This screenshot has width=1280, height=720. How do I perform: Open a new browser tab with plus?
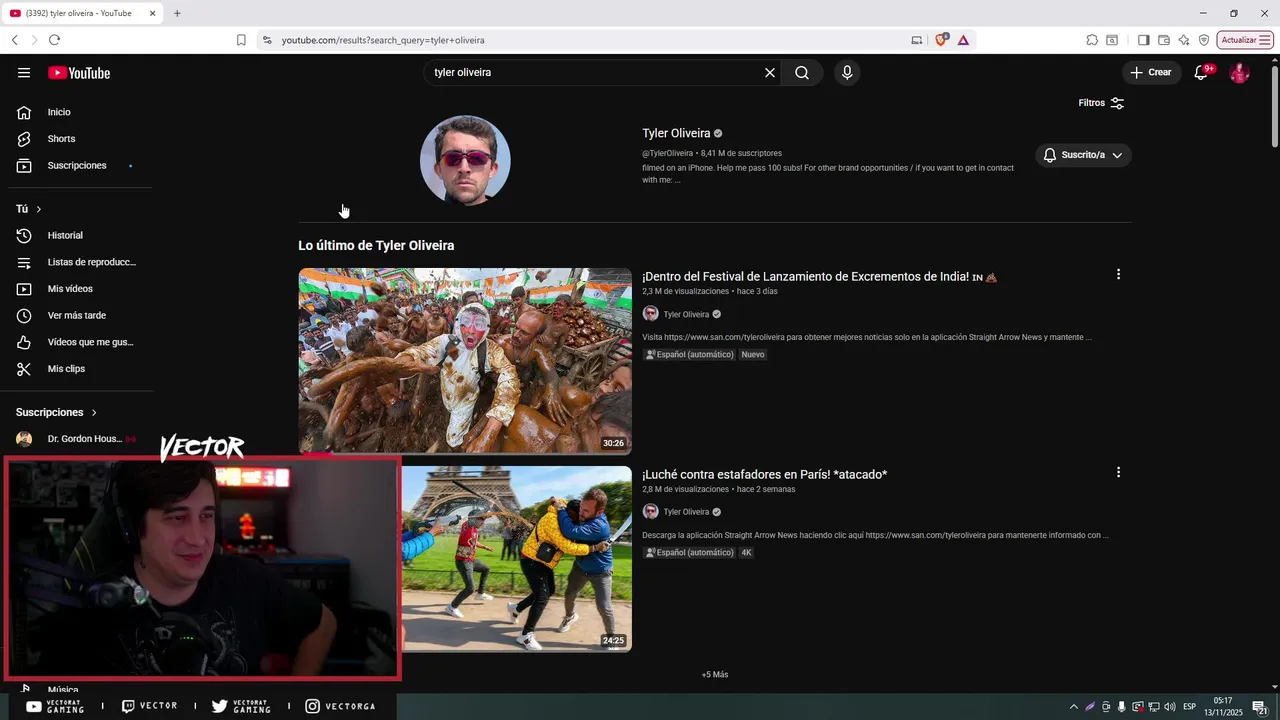pos(177,13)
